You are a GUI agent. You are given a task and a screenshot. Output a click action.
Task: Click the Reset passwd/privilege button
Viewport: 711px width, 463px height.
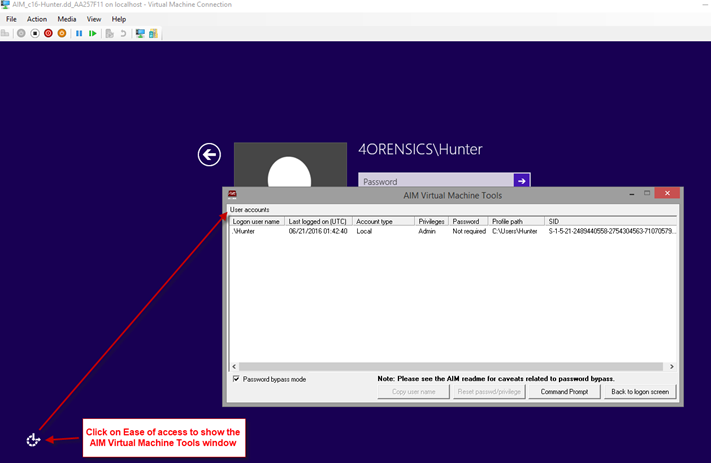click(489, 391)
